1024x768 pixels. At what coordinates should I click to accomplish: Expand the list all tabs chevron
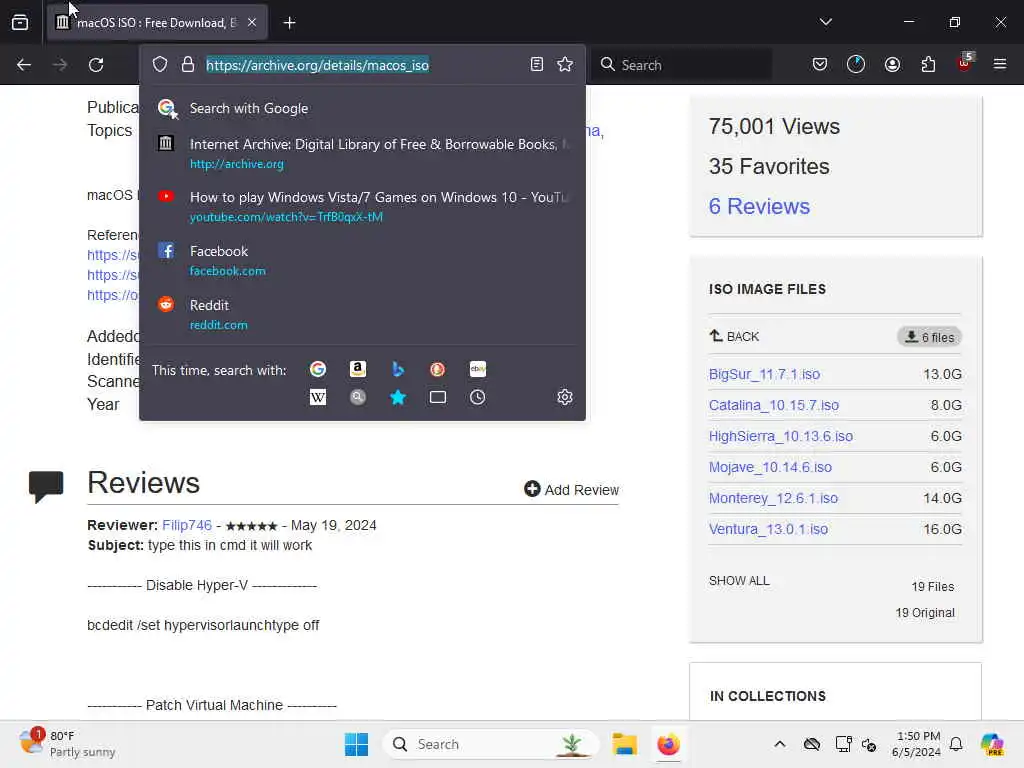pos(825,22)
